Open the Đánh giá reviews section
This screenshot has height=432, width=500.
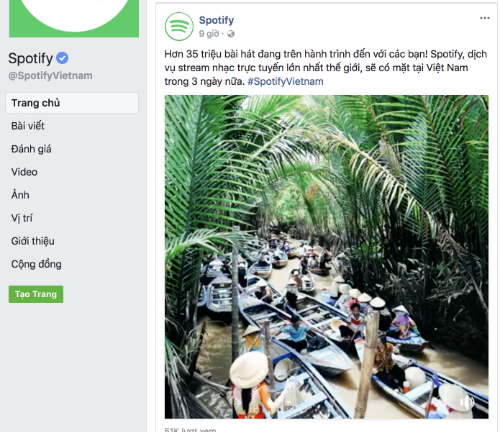31,149
